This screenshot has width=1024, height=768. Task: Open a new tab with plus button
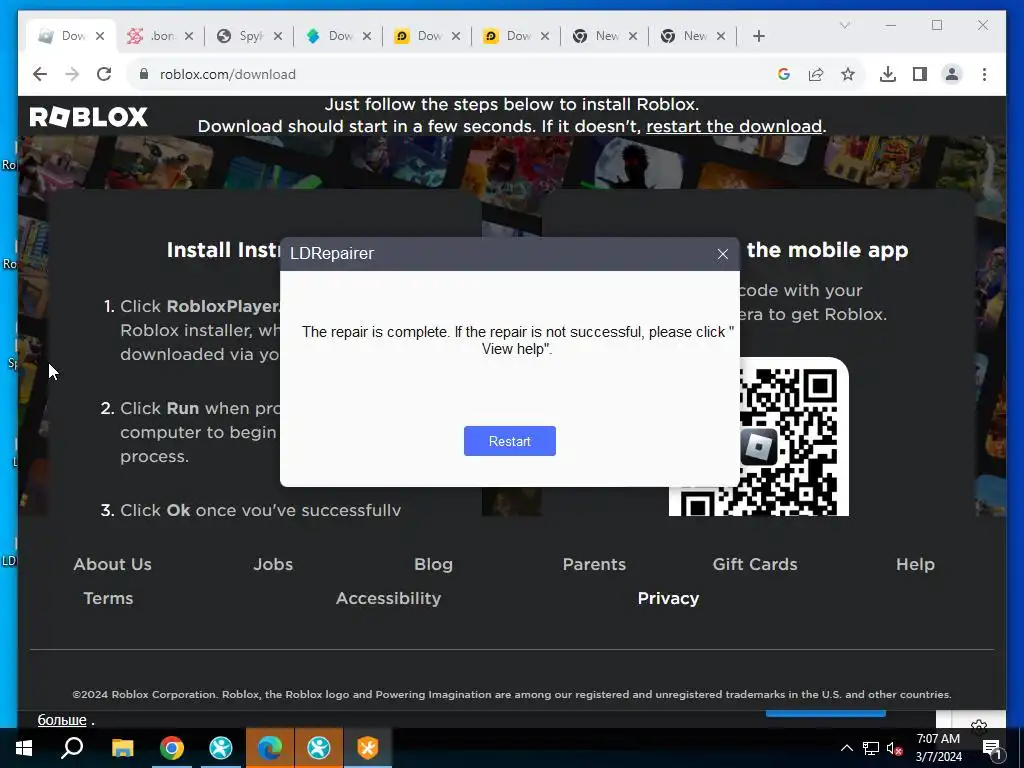click(758, 36)
